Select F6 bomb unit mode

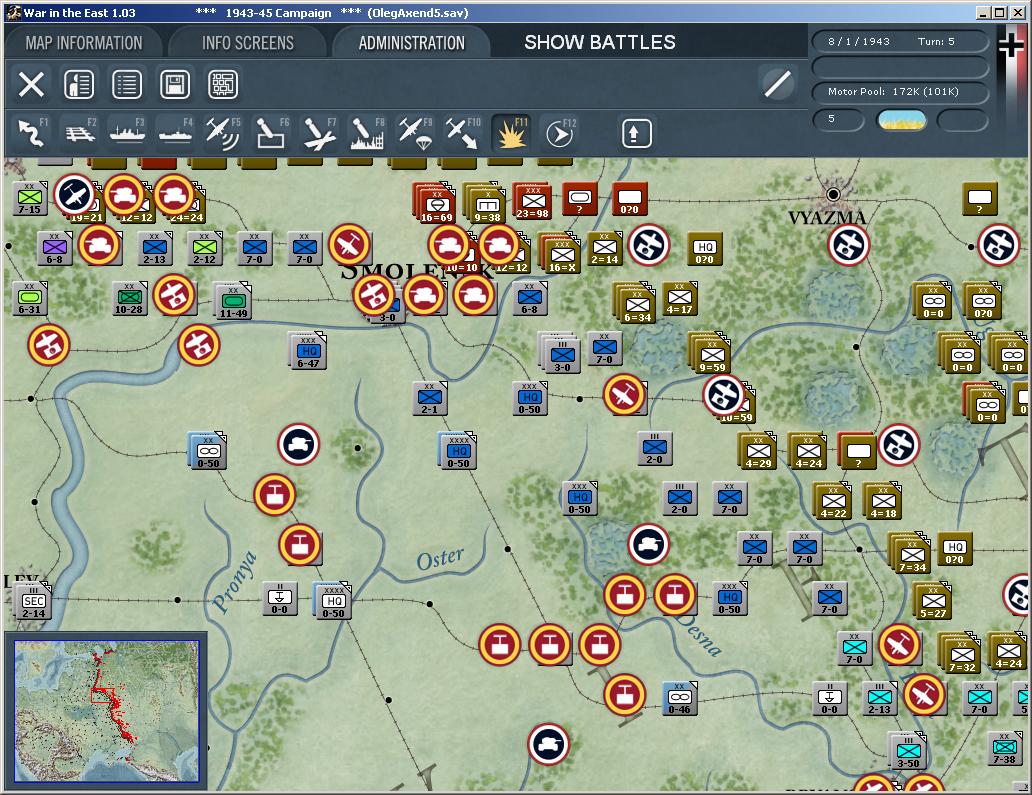[x=271, y=132]
